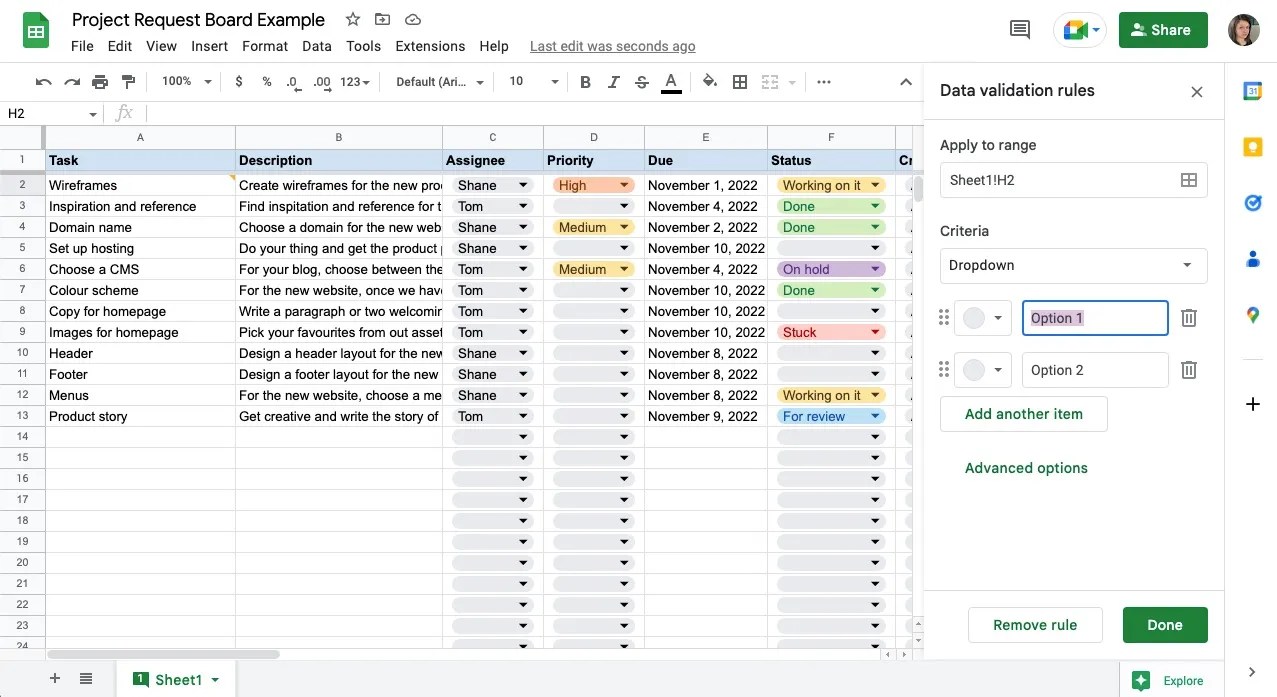Open the color chip for Option 1
Screen dimensions: 1277x697
point(982,317)
